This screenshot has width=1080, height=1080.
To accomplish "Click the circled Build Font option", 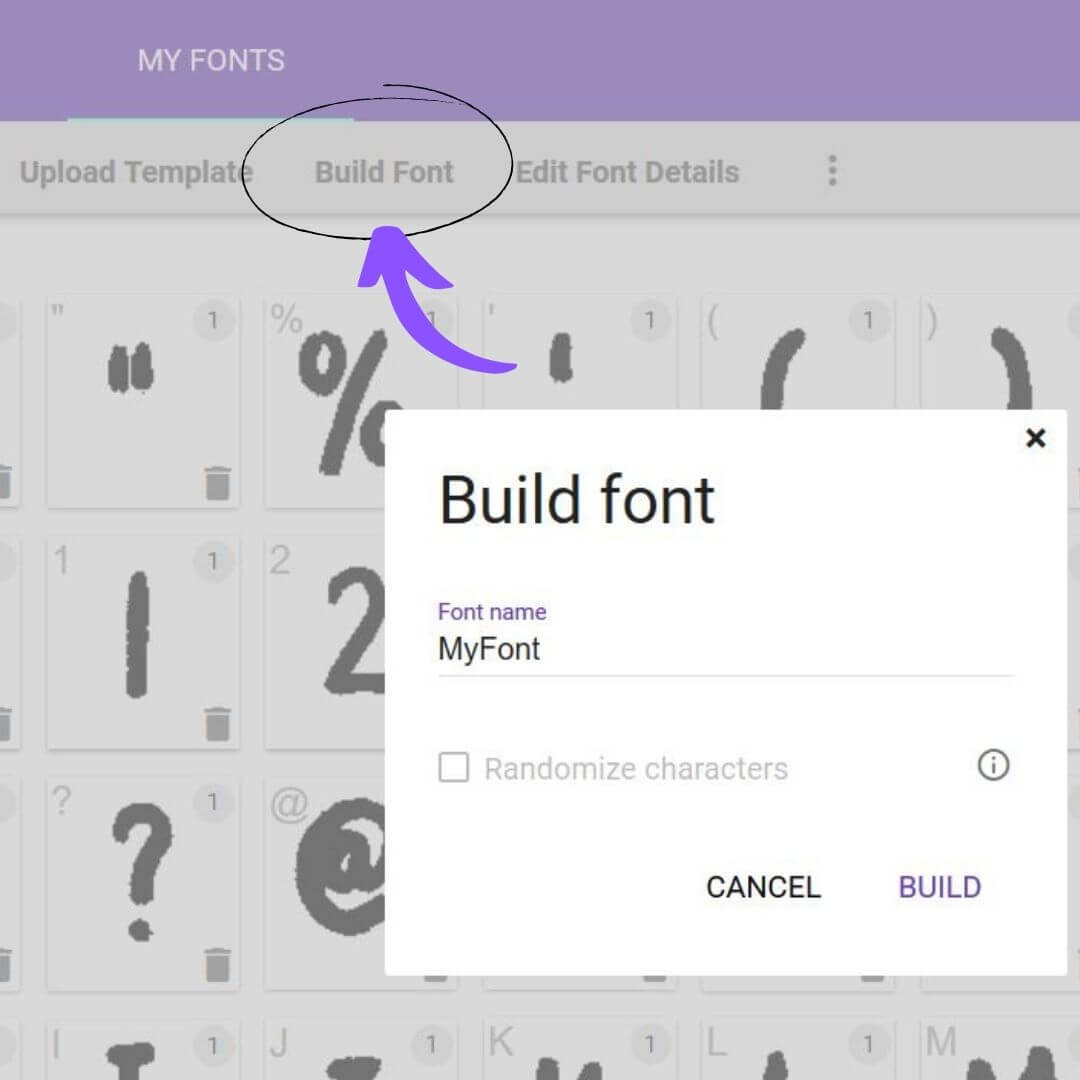I will pos(384,171).
